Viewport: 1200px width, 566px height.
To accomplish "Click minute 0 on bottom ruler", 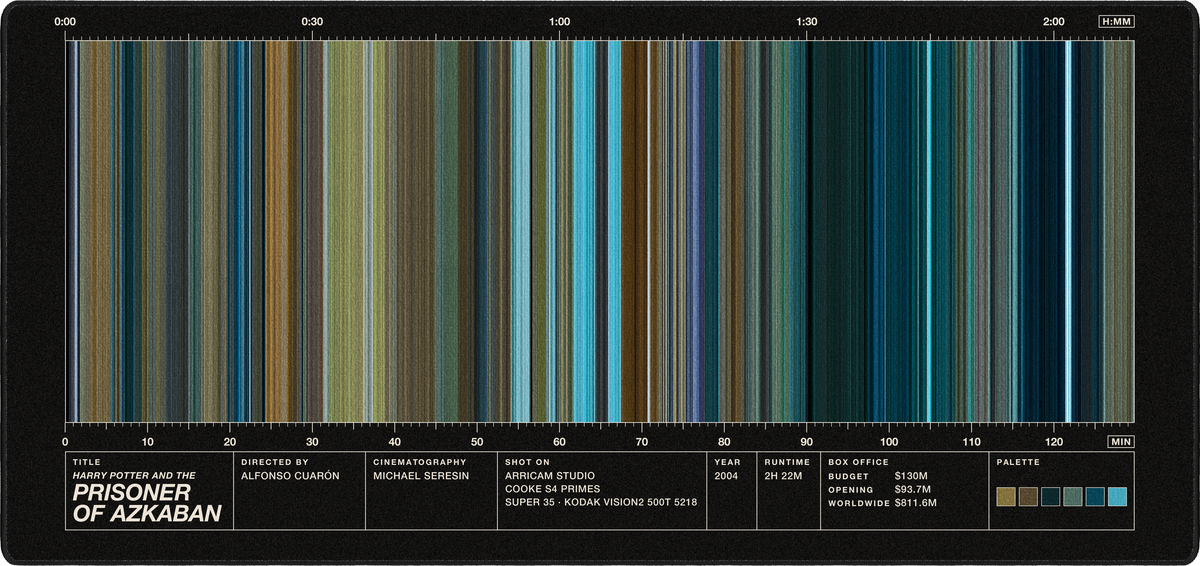I will (65, 441).
